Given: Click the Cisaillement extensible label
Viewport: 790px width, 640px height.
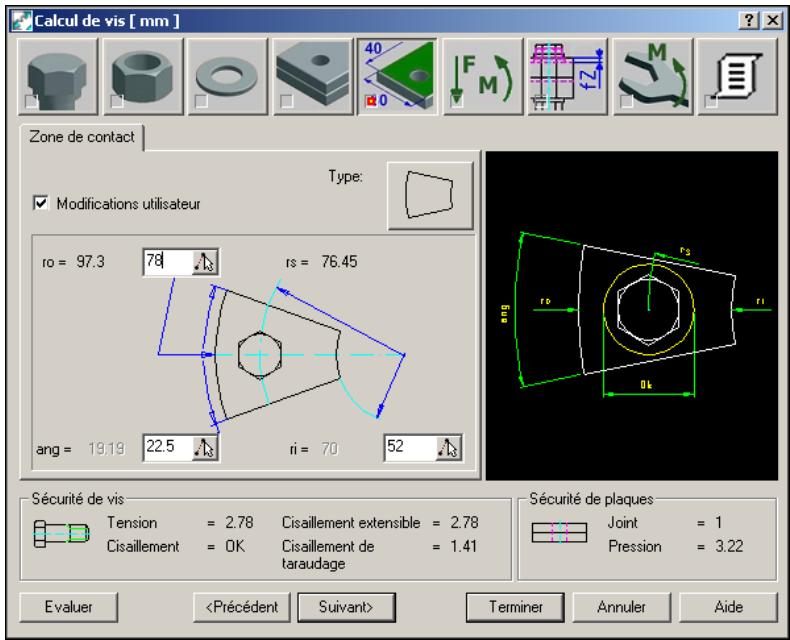Looking at the screenshot, I should pyautogui.click(x=351, y=523).
